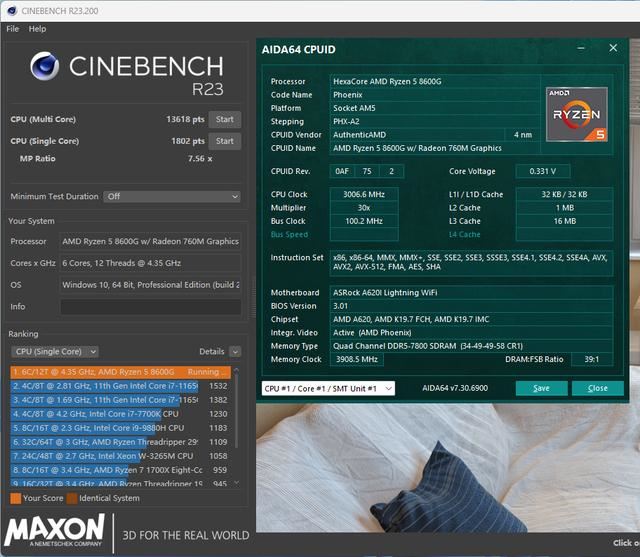Start the CPU Single Core test
640x557 pixels.
225,141
